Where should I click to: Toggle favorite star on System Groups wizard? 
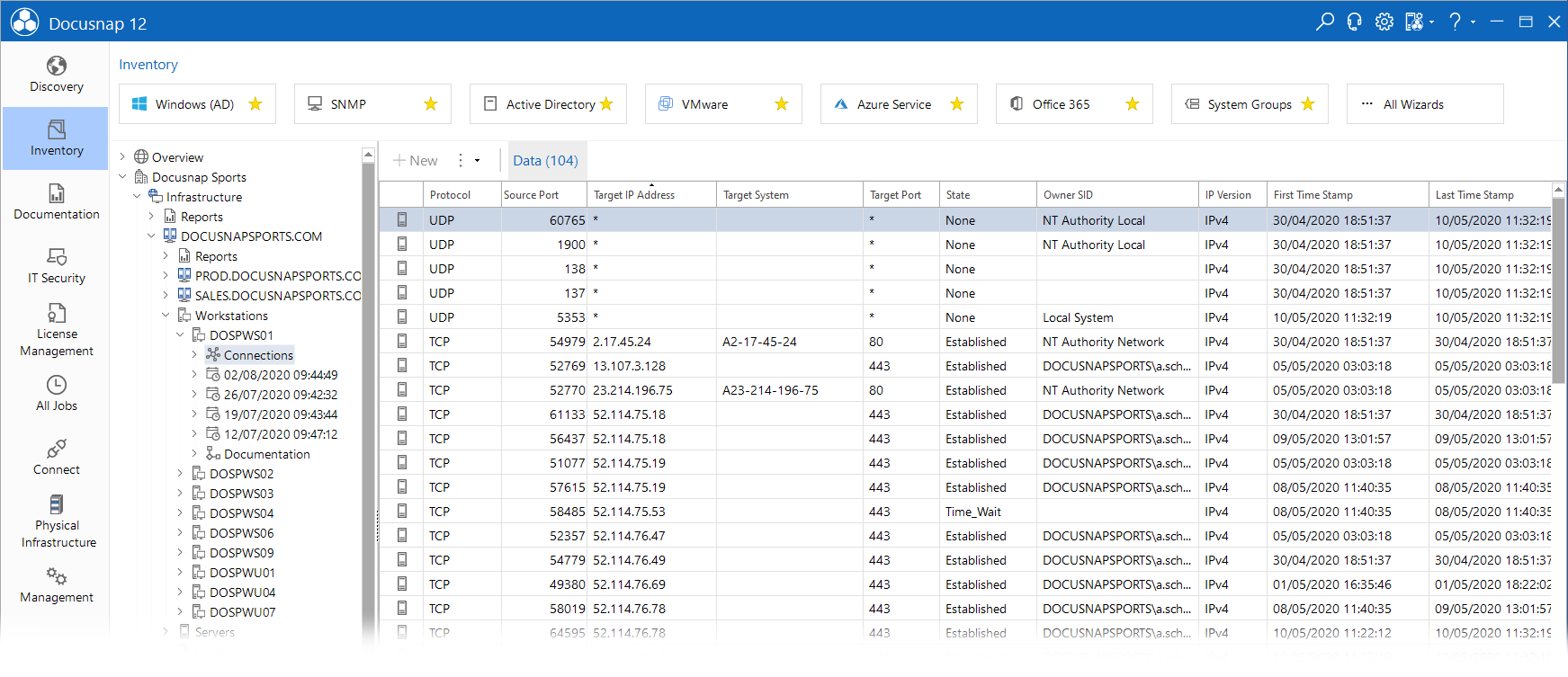(x=1308, y=104)
